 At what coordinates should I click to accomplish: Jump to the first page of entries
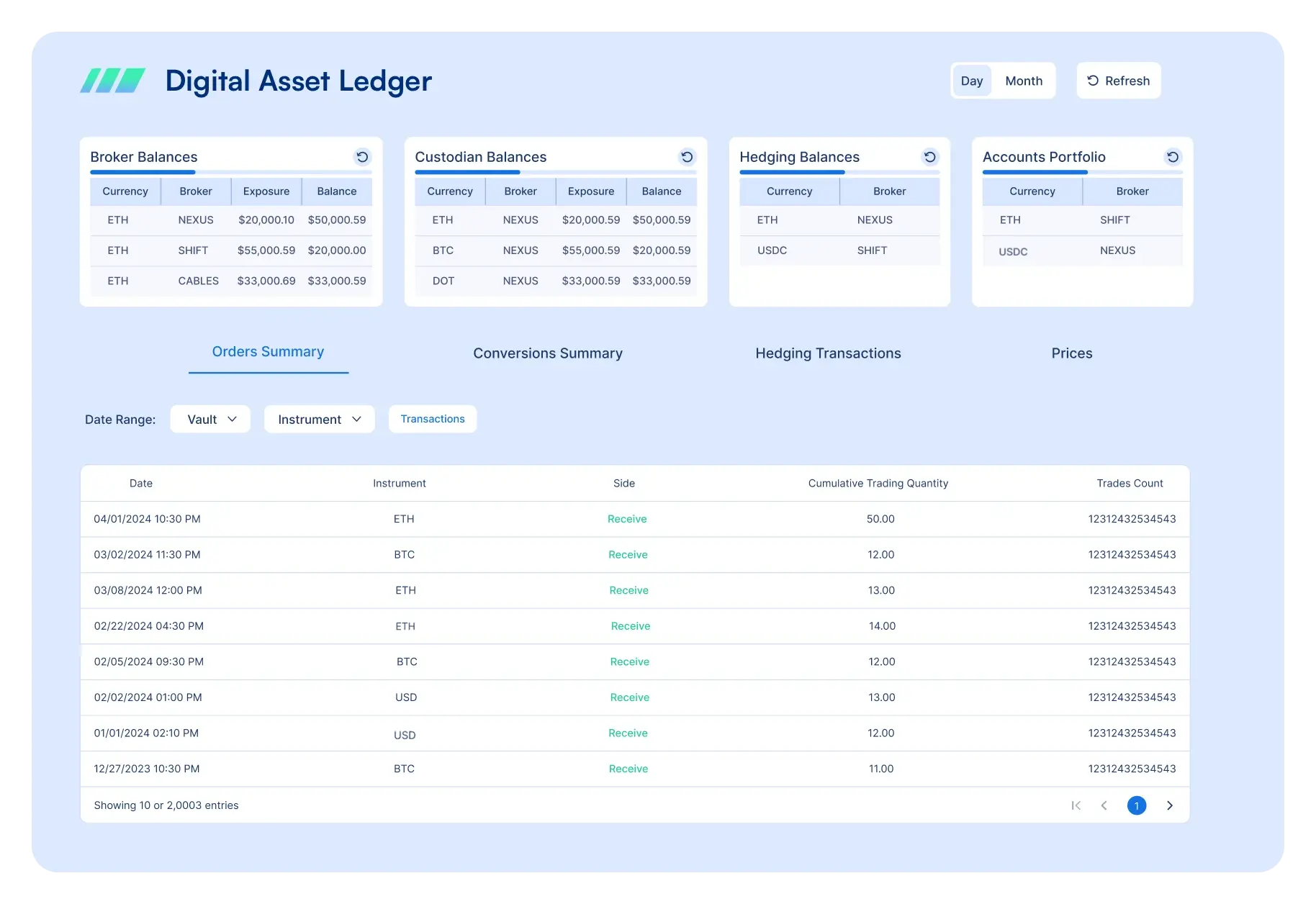pyautogui.click(x=1076, y=805)
